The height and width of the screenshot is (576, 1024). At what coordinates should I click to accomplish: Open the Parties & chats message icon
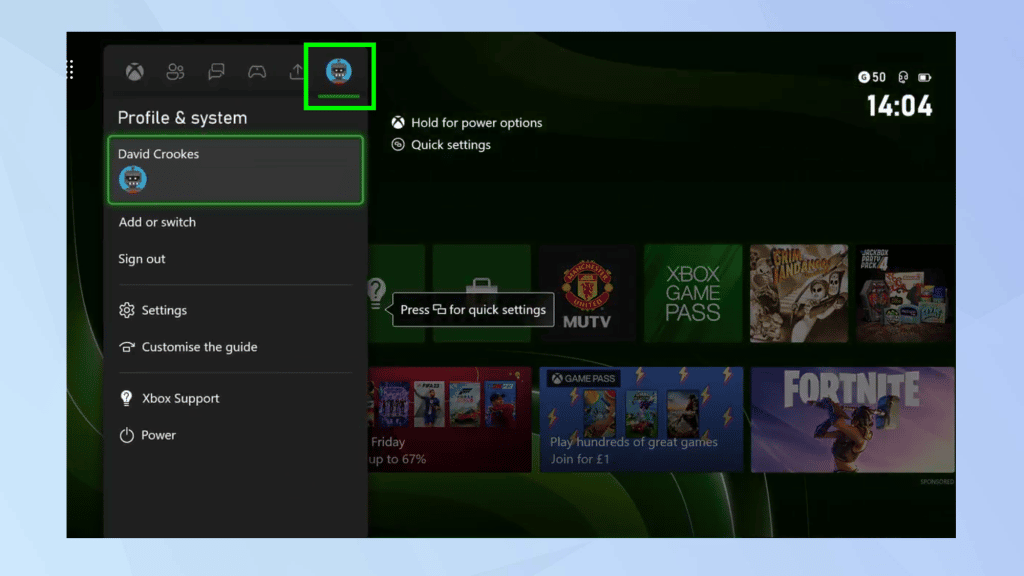pos(216,71)
